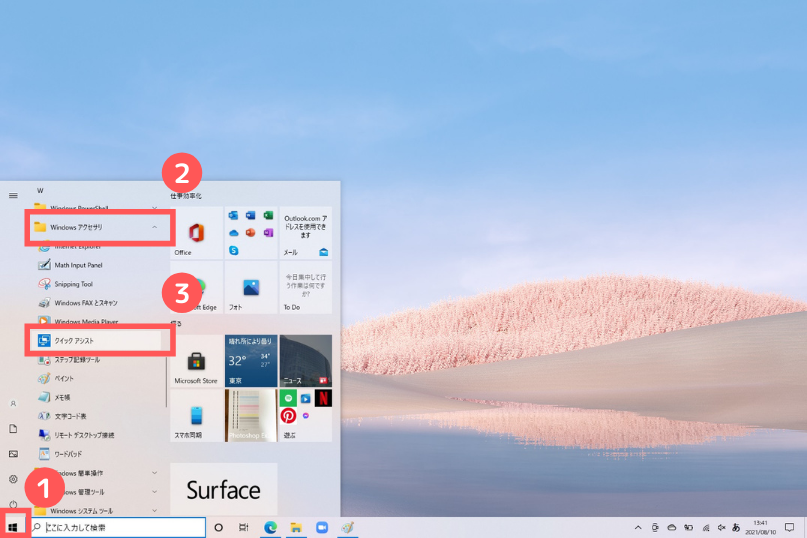Open user account icon in Start sidebar

13,404
